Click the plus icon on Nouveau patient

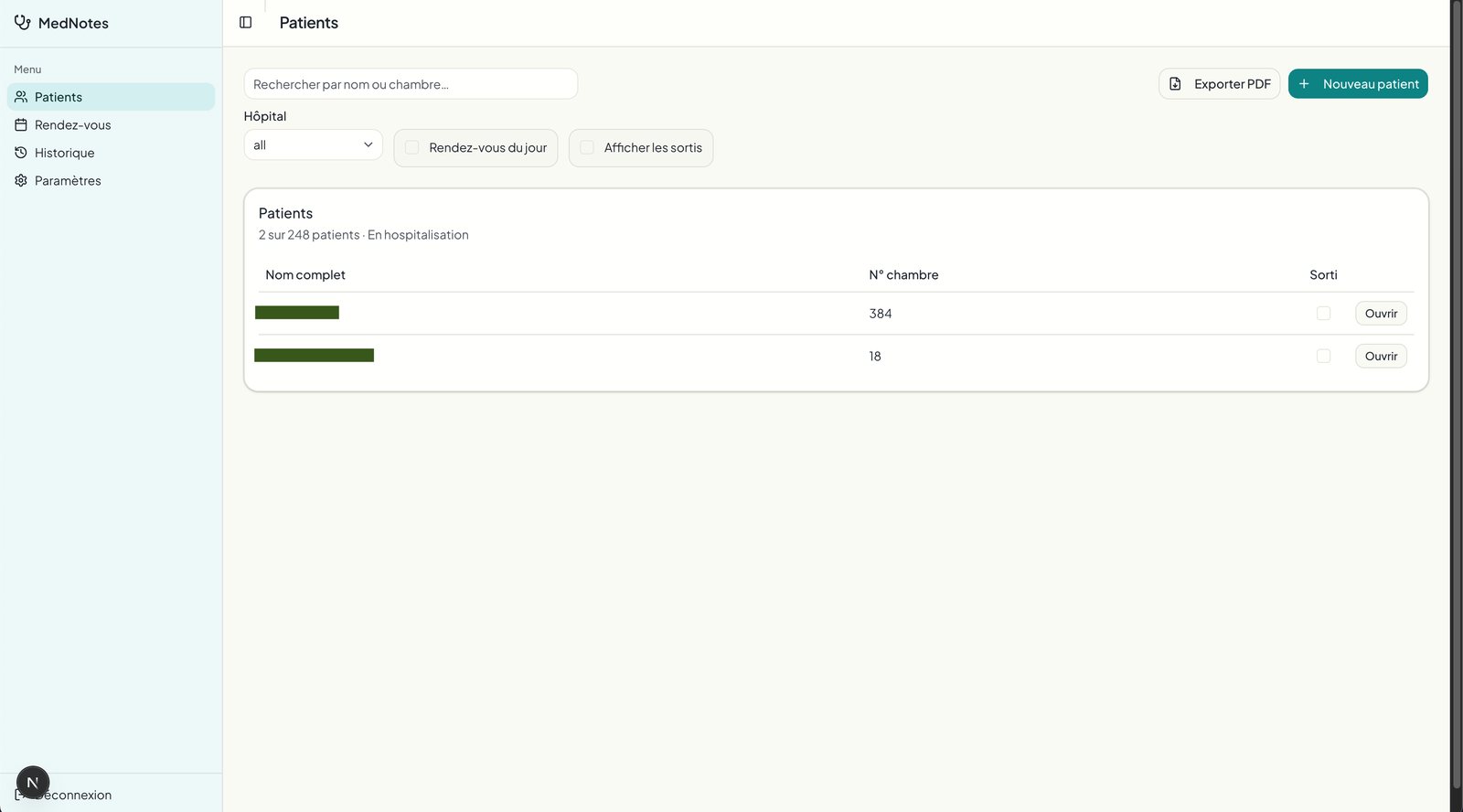pyautogui.click(x=1304, y=84)
